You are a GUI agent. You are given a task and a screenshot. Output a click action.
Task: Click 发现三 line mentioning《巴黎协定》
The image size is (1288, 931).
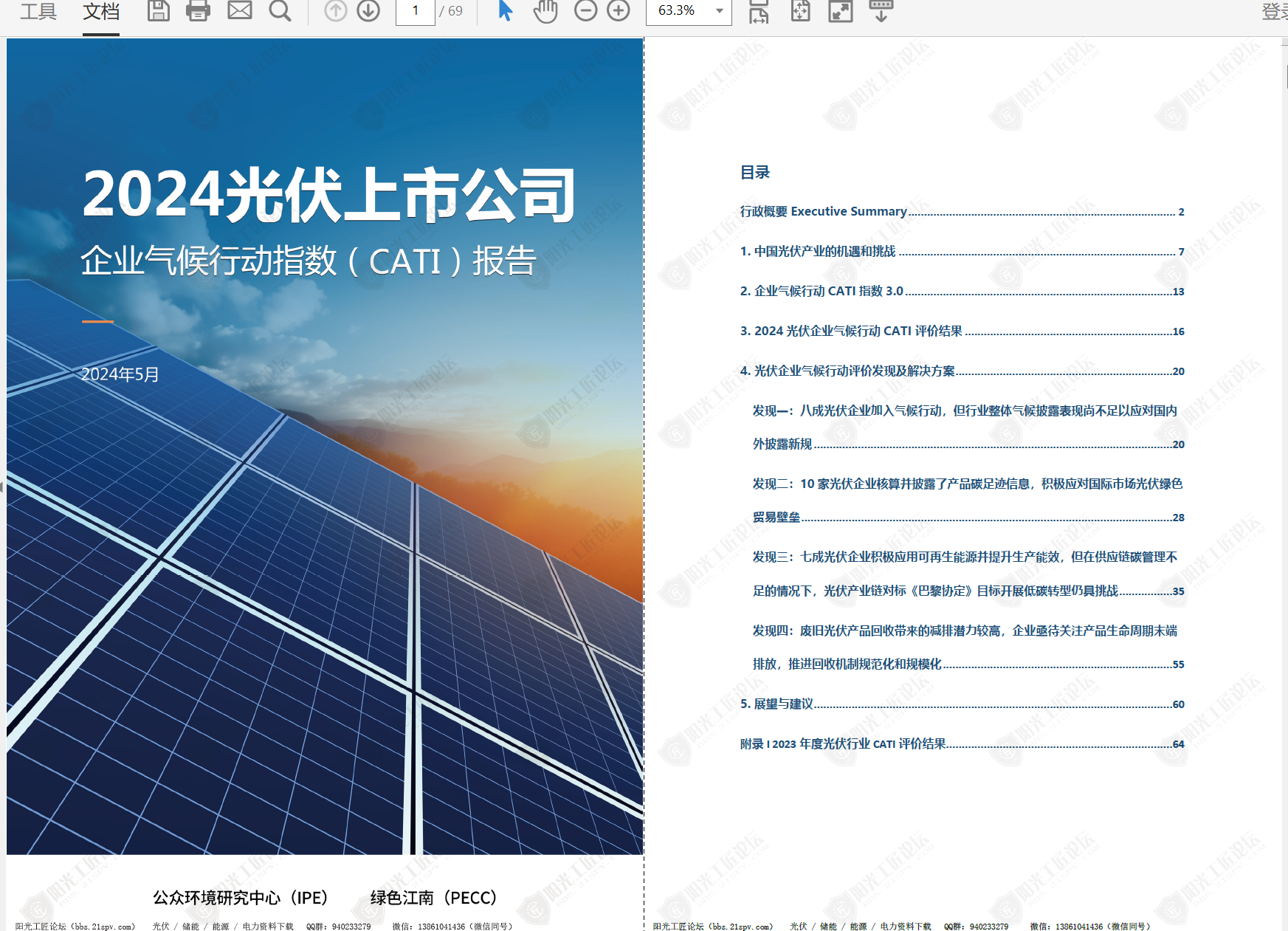pos(968,591)
